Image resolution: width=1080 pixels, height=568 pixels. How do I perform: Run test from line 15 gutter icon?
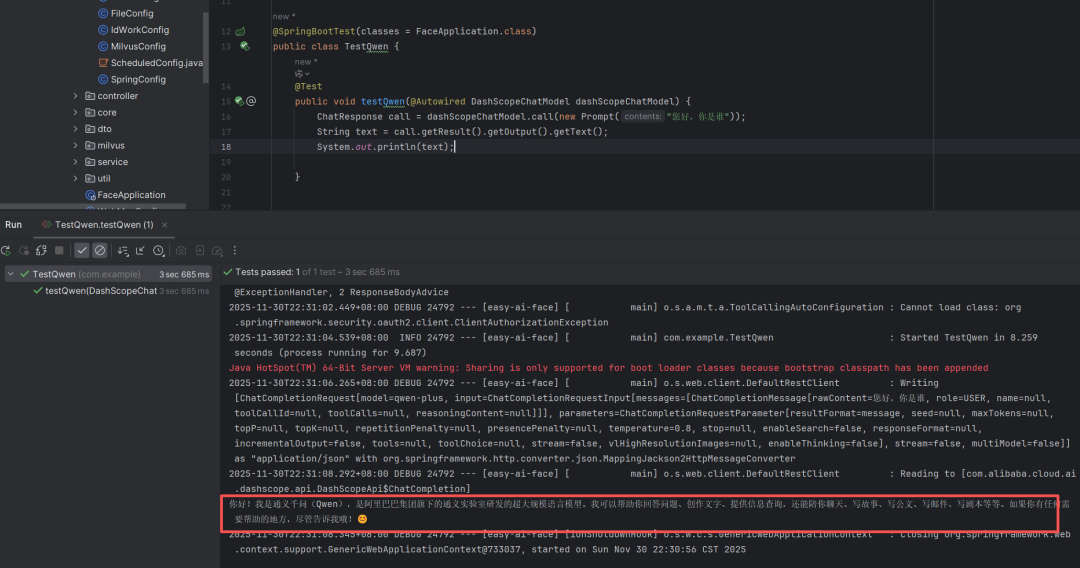point(239,101)
